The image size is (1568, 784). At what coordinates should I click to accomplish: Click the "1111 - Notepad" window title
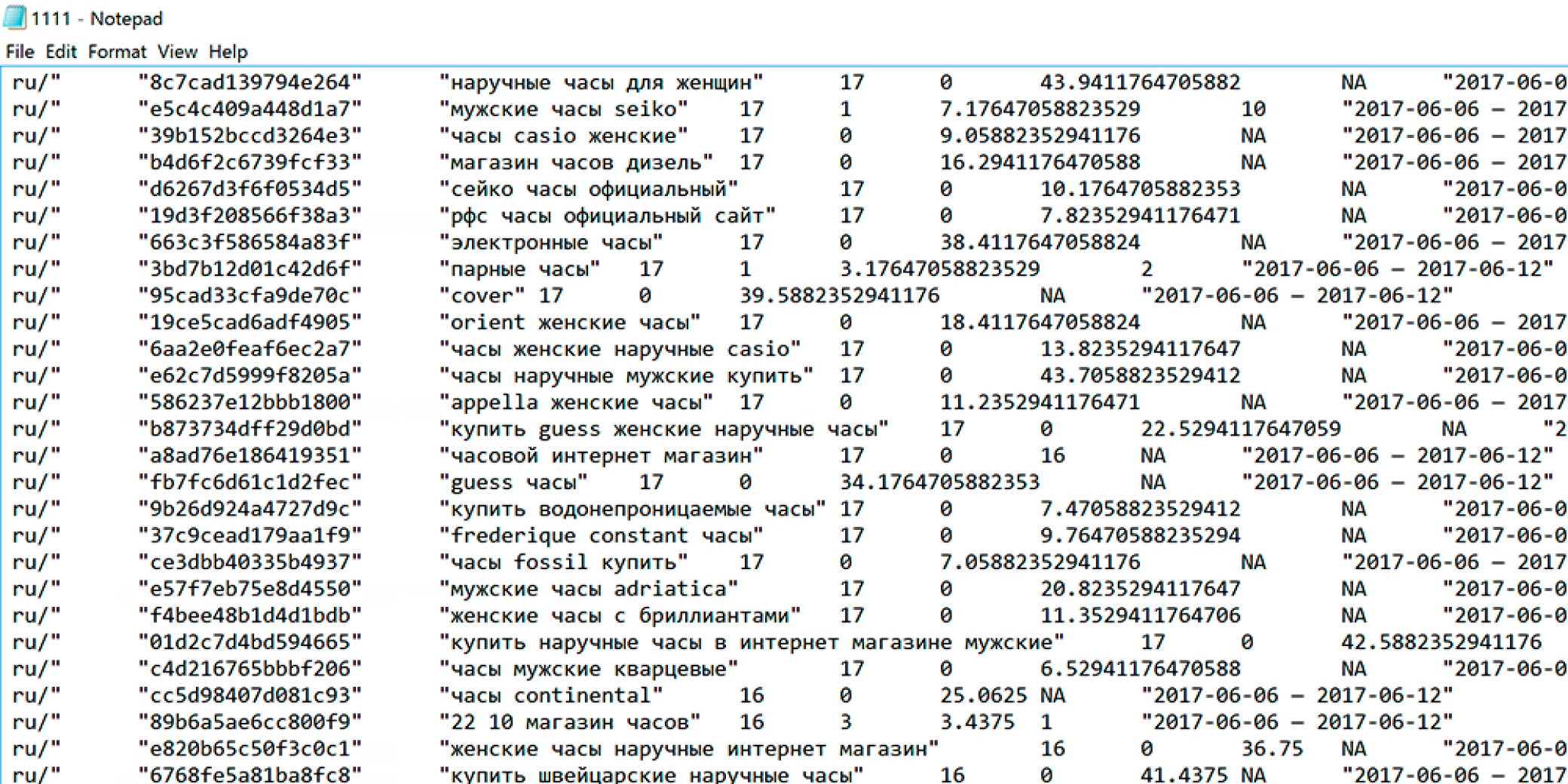click(96, 18)
